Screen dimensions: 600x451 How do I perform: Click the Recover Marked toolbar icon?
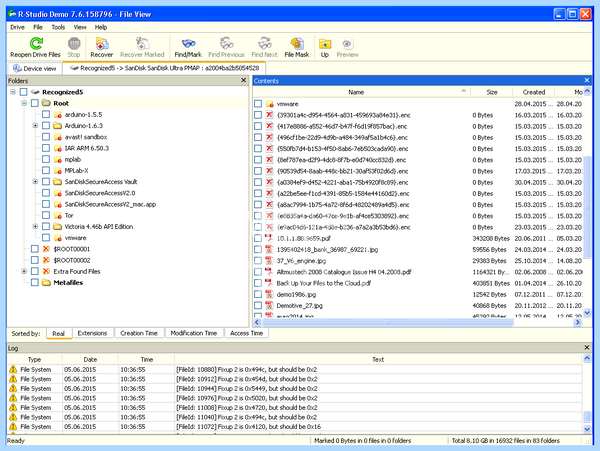(142, 43)
